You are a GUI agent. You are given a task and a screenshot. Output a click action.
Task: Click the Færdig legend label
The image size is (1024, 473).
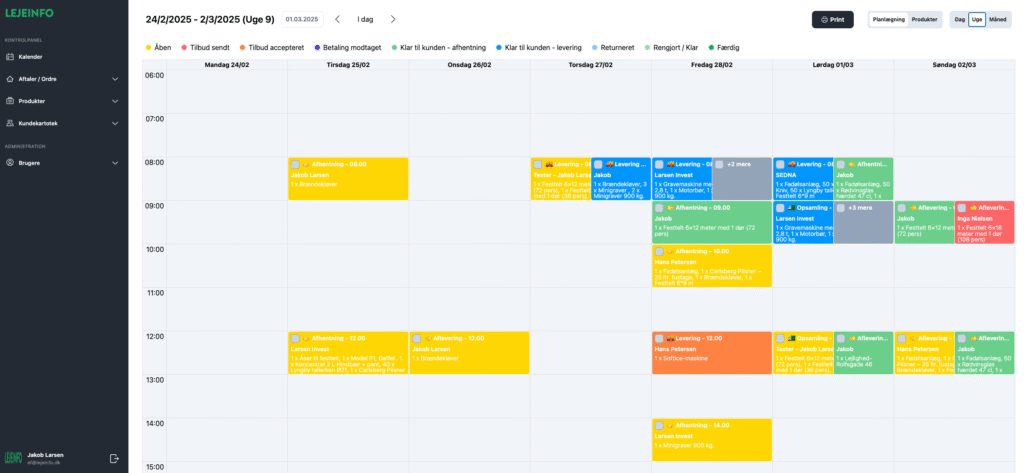tap(728, 48)
